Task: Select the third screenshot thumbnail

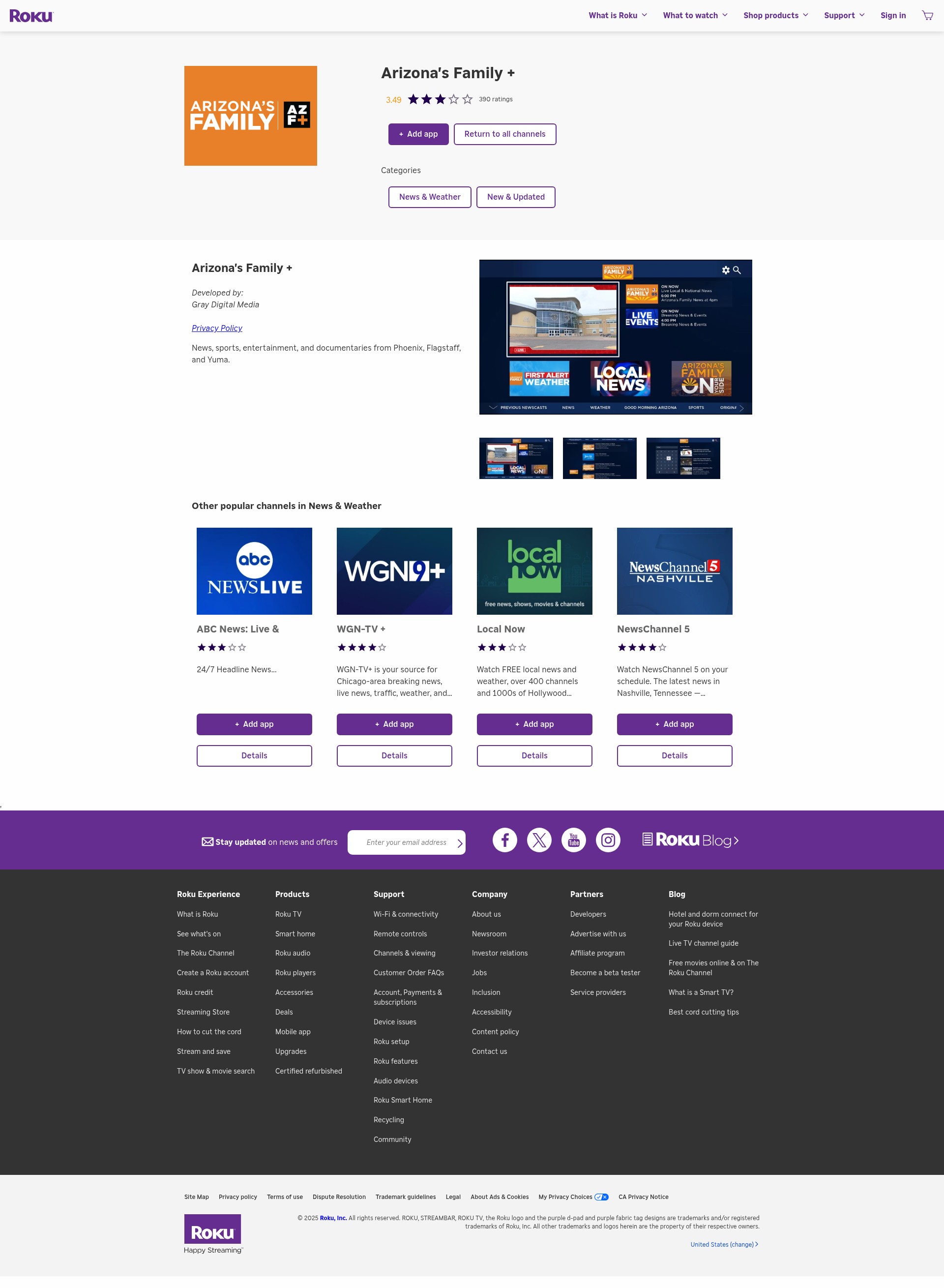Action: (683, 458)
